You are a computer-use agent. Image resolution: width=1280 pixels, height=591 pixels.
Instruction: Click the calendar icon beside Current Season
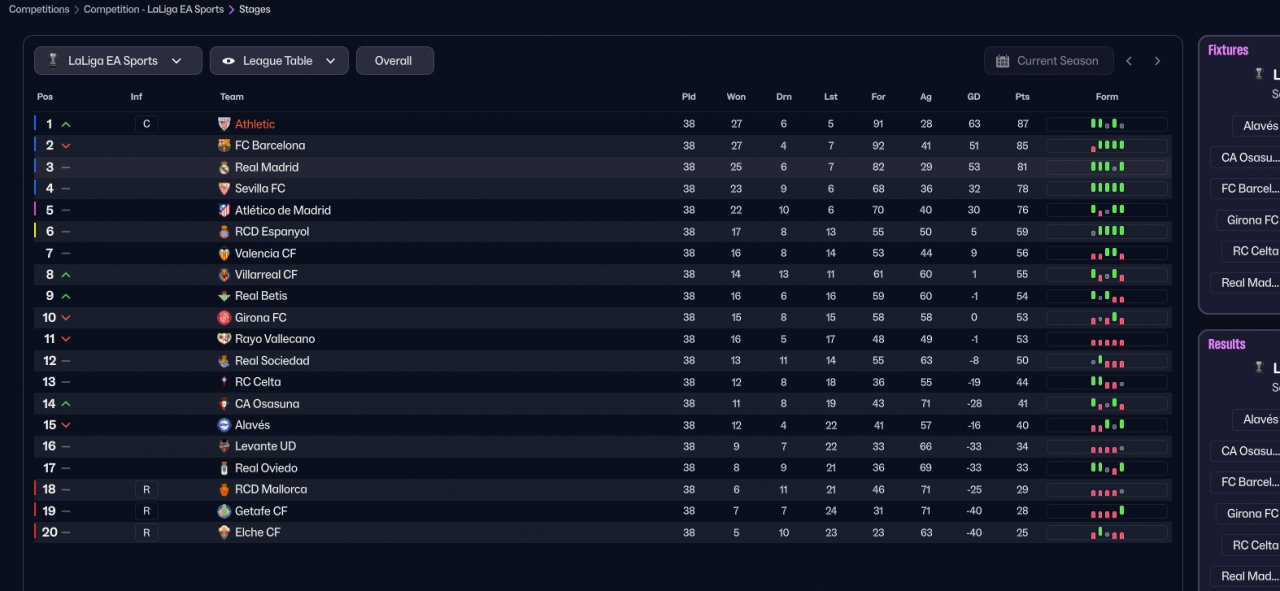coord(1003,61)
